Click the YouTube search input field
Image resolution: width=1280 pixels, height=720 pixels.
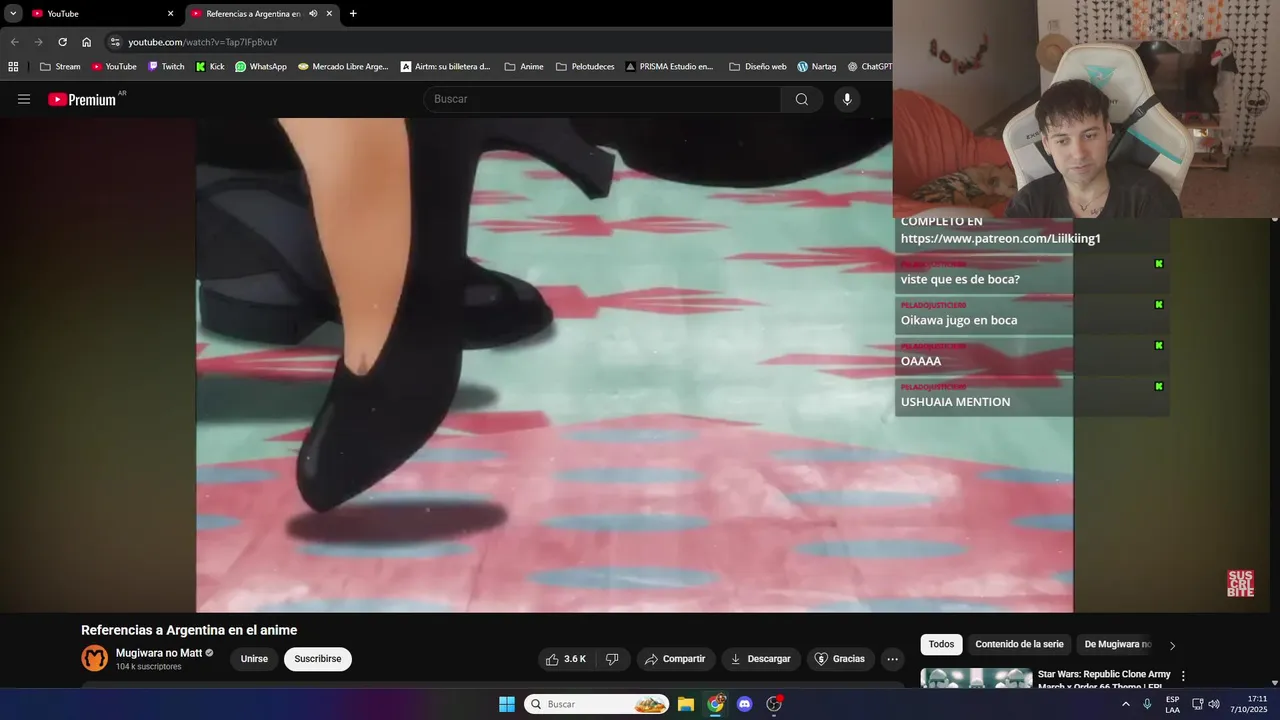pos(602,99)
